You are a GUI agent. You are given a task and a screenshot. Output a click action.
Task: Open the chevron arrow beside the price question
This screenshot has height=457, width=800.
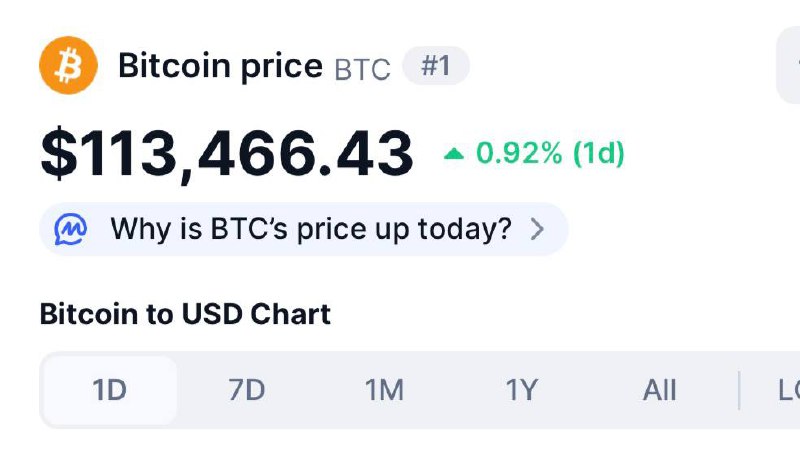click(x=537, y=229)
